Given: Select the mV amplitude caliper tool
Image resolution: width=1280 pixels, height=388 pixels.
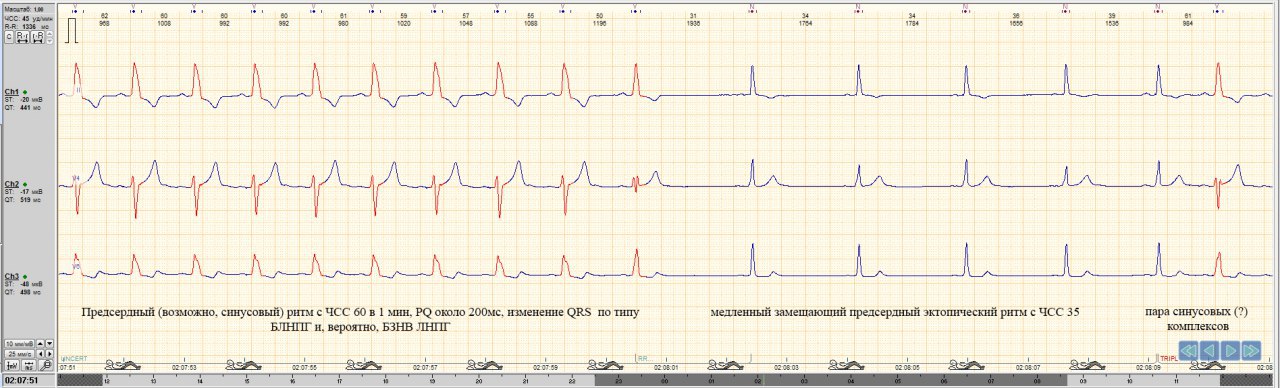Looking at the screenshot, I should 12,365.
